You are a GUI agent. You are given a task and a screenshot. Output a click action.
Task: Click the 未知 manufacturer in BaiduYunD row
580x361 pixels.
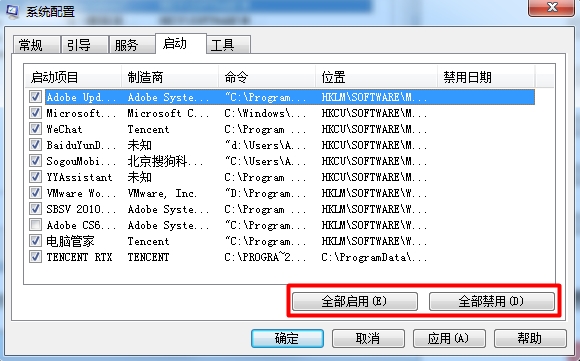(139, 145)
